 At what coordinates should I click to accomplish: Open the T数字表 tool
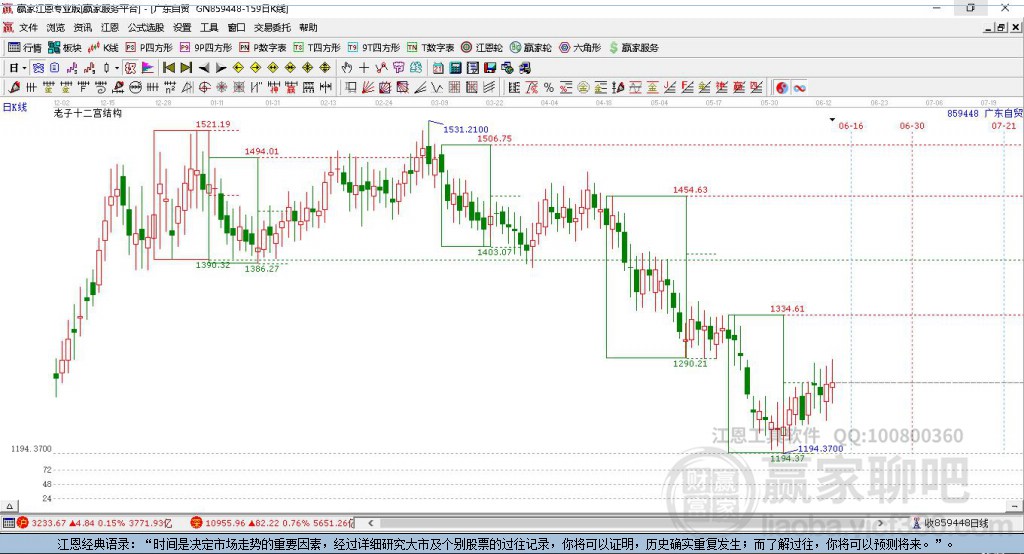[430, 48]
